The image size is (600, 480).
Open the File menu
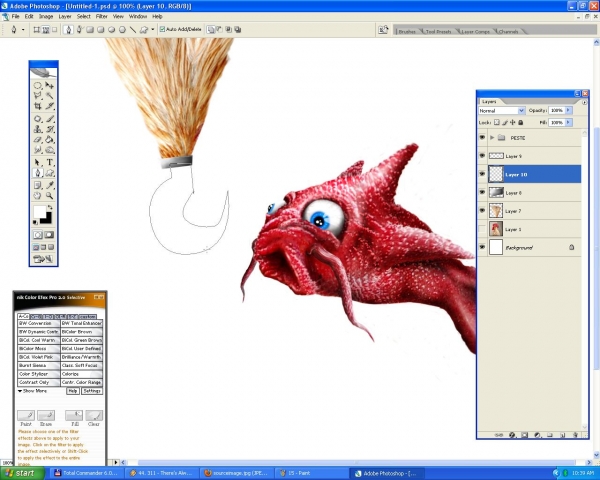(15, 16)
